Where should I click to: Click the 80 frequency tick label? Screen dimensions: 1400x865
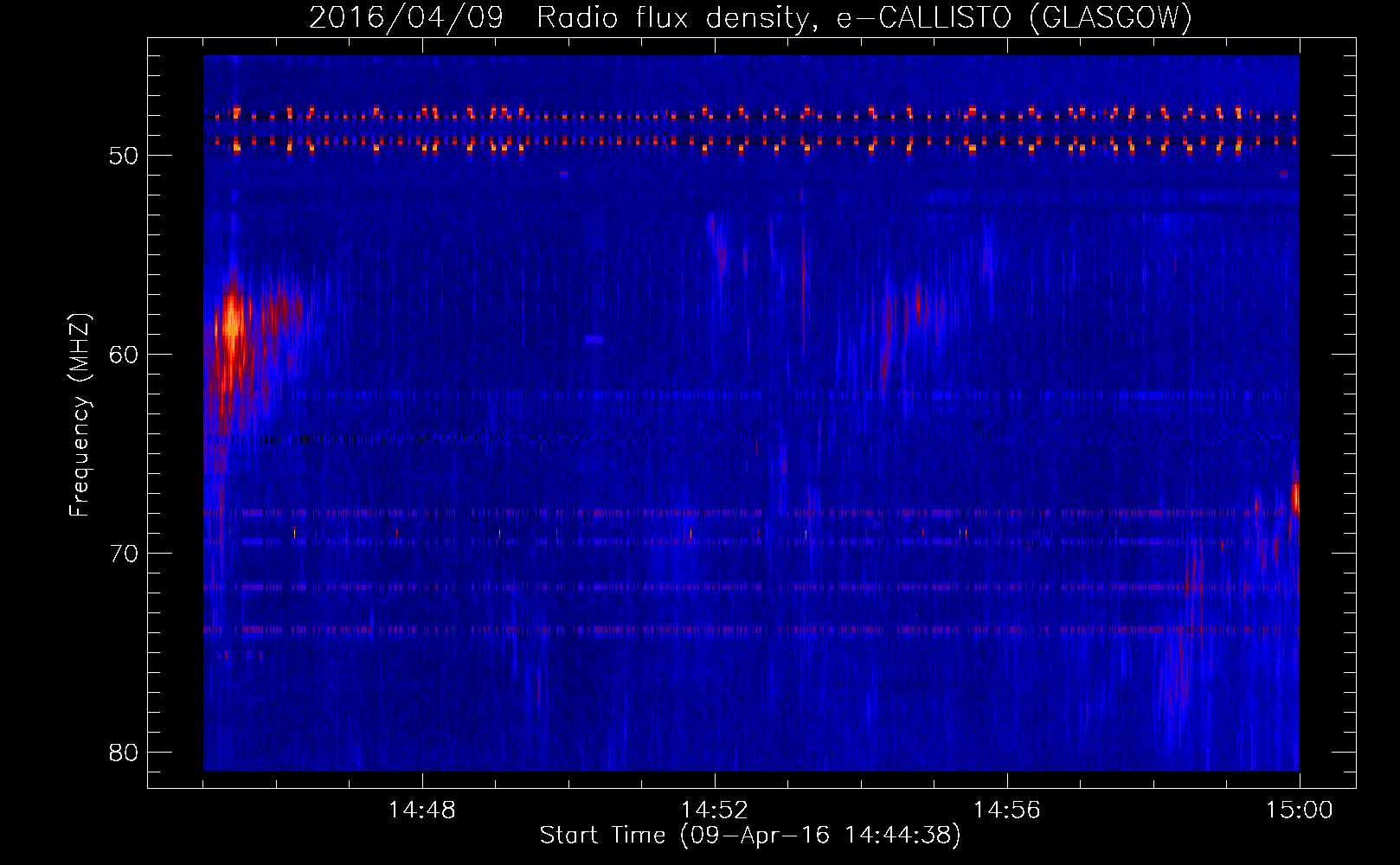(124, 753)
